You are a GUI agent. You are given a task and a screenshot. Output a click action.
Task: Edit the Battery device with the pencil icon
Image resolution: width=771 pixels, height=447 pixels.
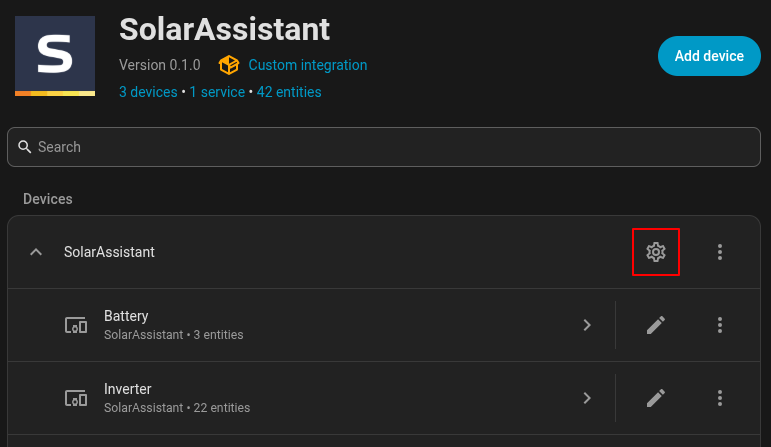(x=655, y=325)
